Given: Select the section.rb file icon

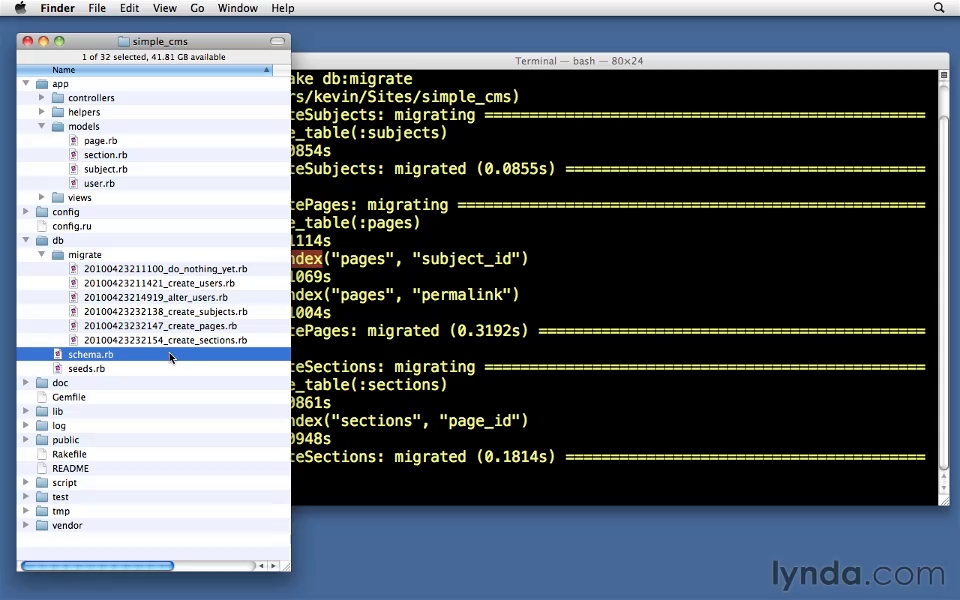Looking at the screenshot, I should [73, 155].
